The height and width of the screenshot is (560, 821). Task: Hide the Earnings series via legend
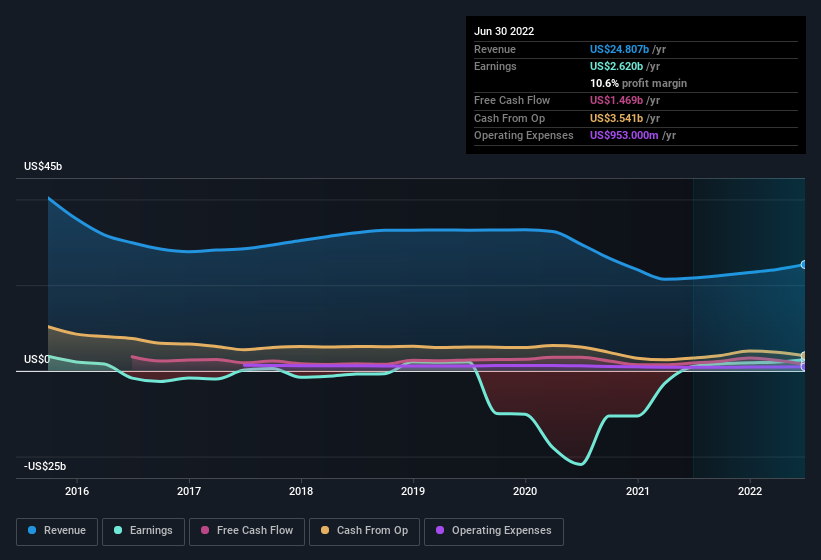[x=144, y=530]
